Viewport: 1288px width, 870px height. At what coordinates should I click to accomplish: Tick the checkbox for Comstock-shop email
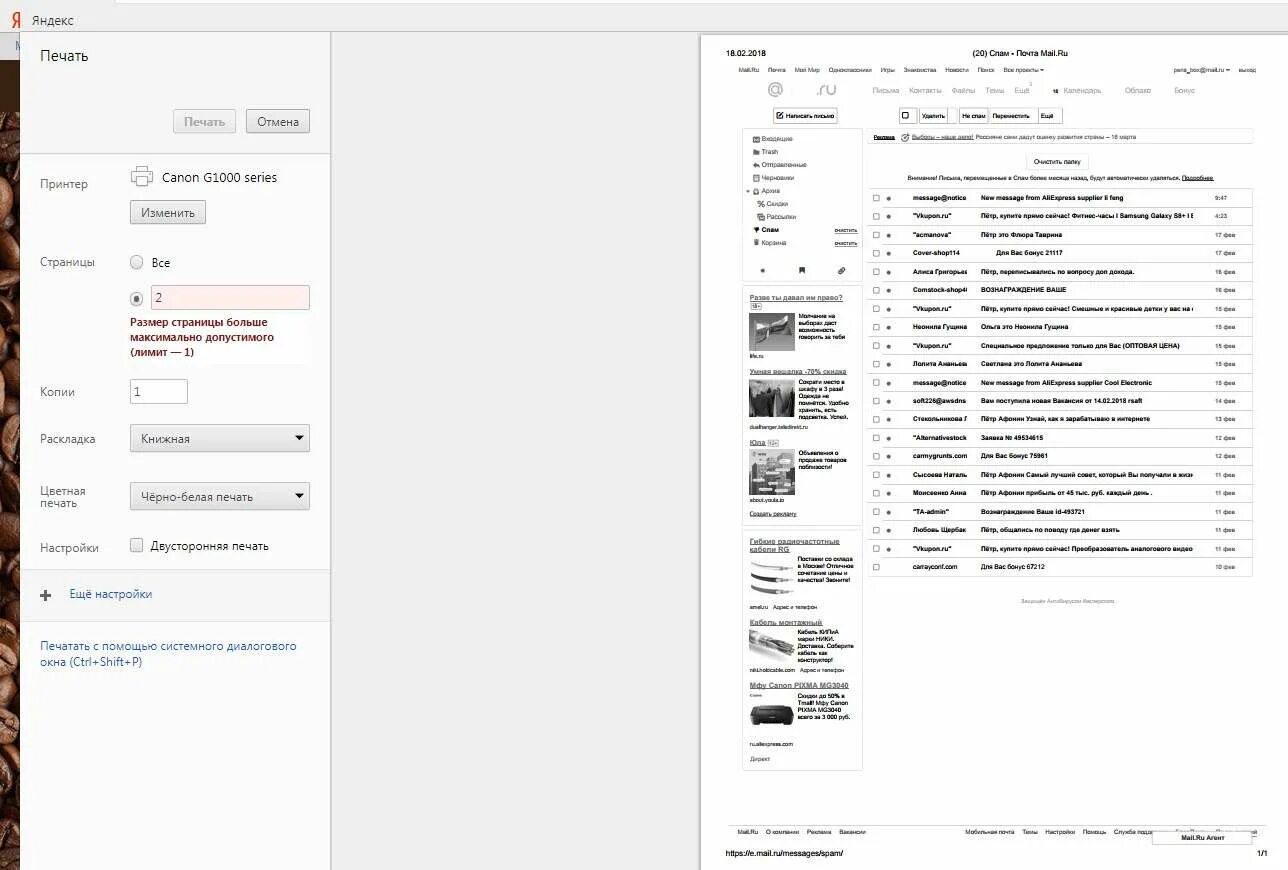876,290
